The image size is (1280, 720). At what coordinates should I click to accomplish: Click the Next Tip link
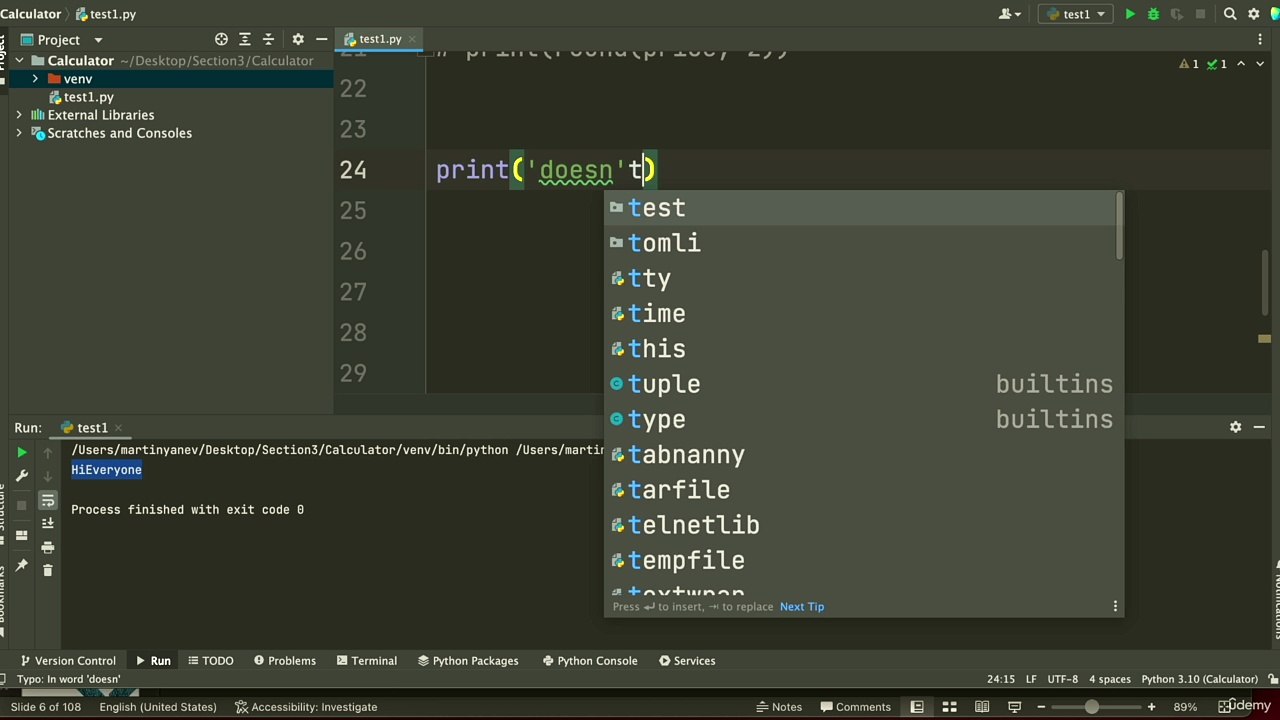[802, 607]
